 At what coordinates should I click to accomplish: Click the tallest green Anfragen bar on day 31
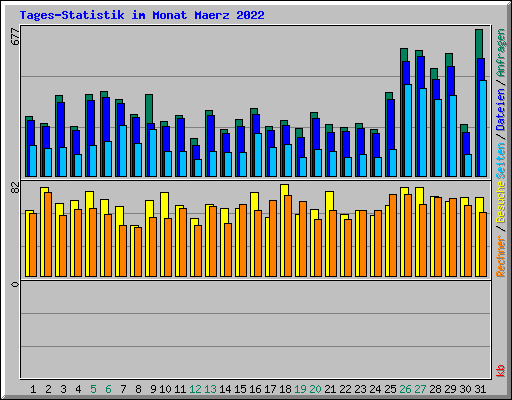[x=479, y=44]
